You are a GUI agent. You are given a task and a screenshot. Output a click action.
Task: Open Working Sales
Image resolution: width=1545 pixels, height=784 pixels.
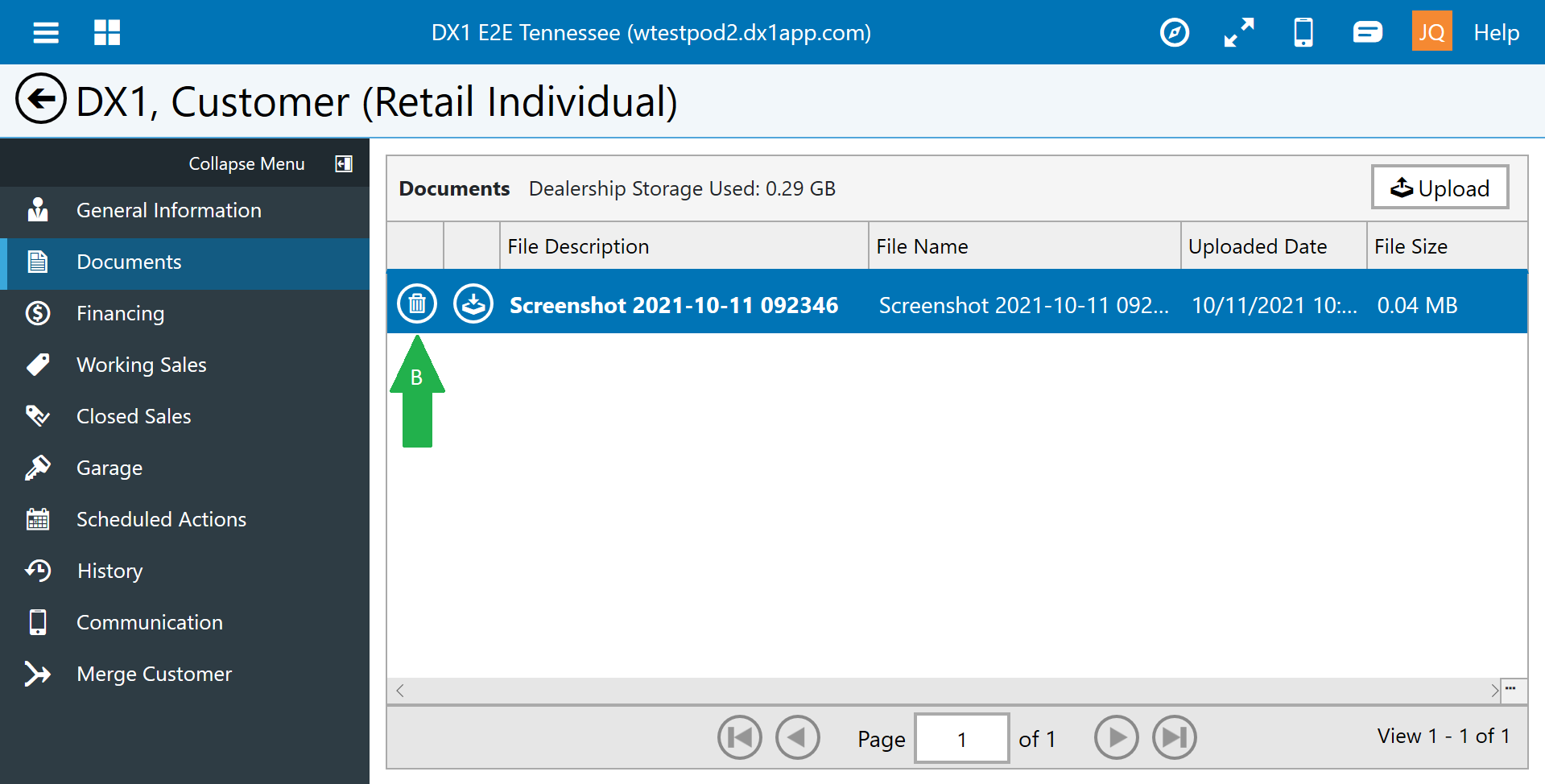[x=185, y=365]
